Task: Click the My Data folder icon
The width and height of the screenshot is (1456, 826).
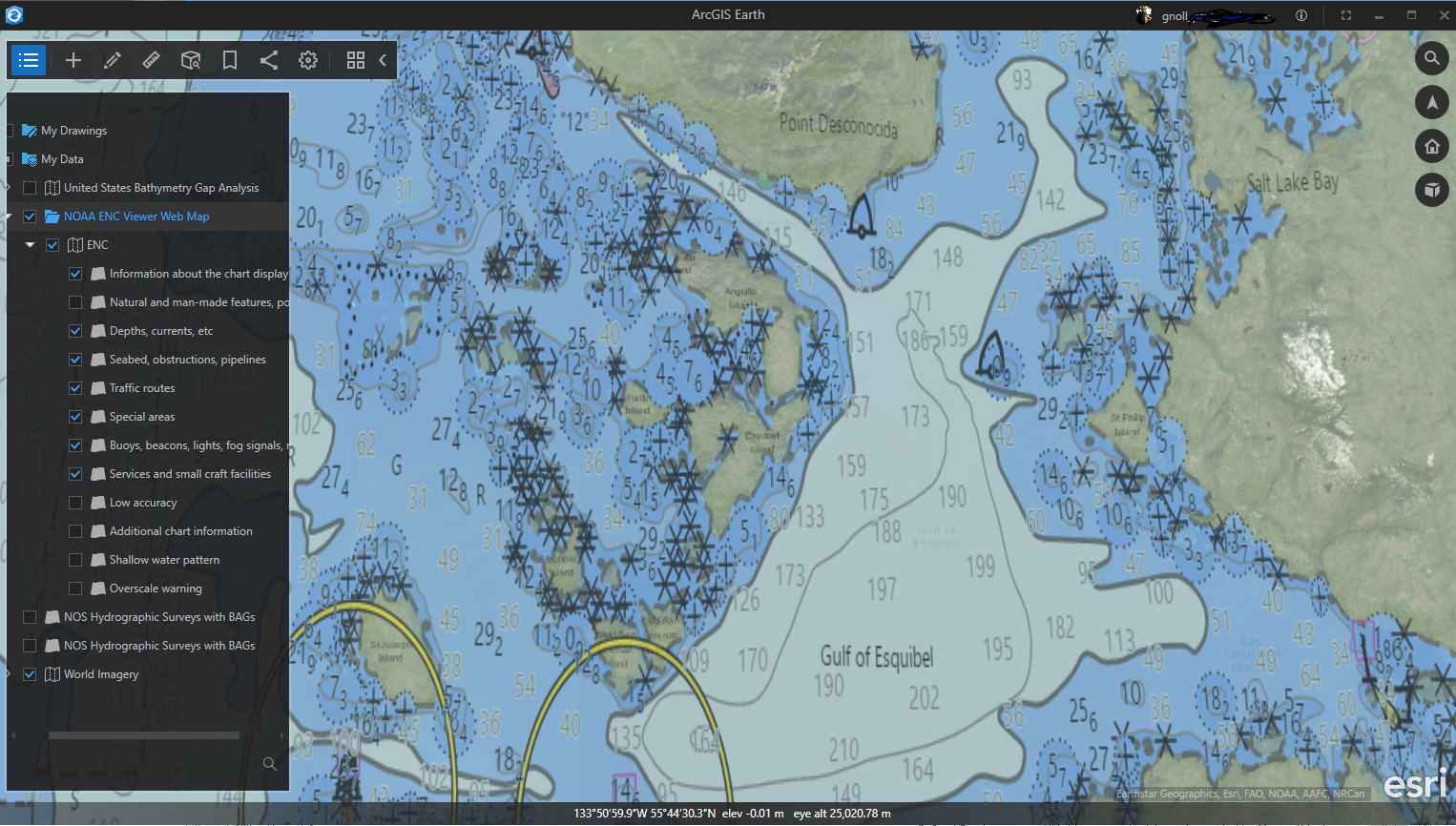Action: pyautogui.click(x=30, y=159)
